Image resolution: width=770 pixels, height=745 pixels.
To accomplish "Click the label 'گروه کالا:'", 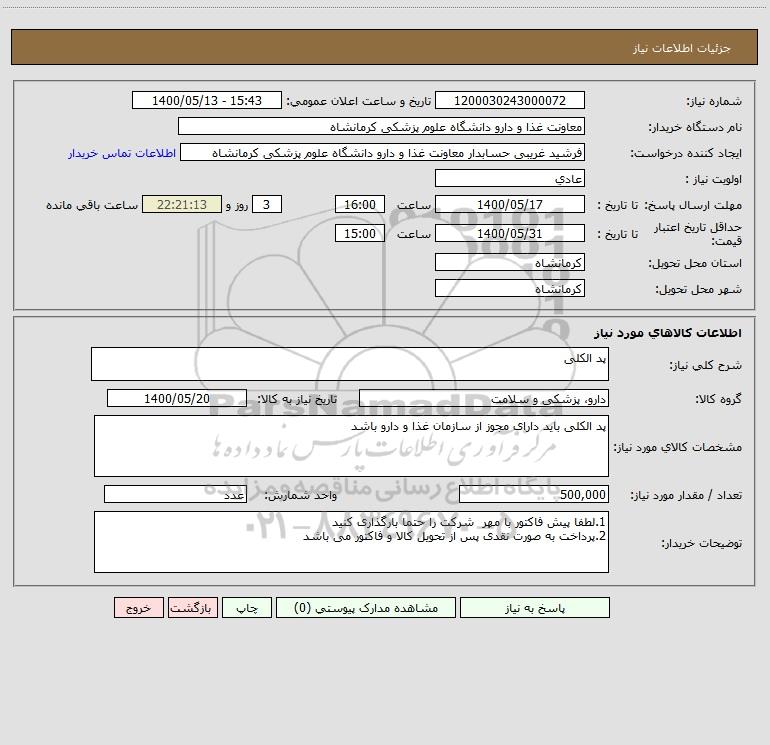I will [x=718, y=399].
